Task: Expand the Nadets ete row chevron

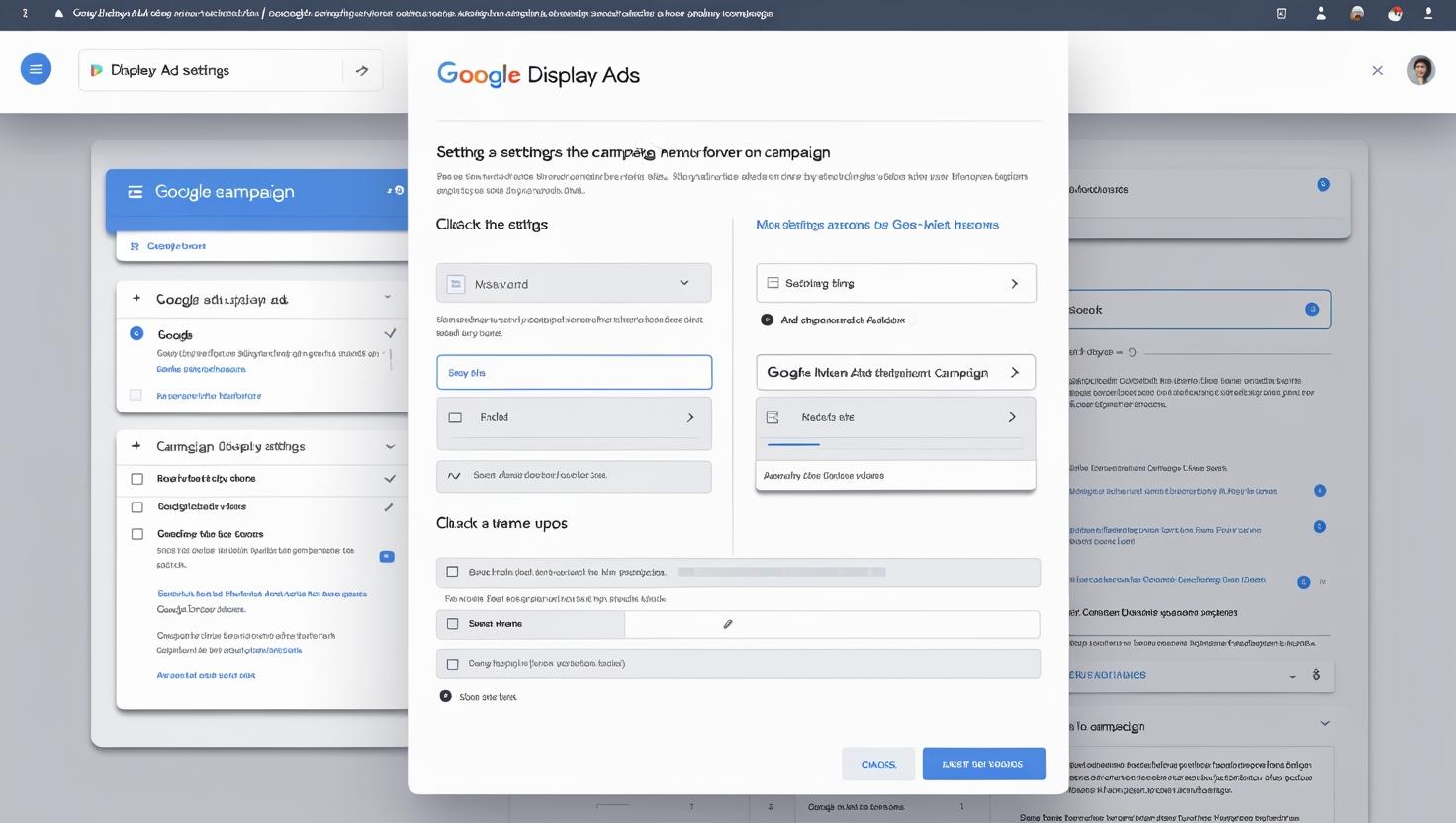Action: 1012,417
